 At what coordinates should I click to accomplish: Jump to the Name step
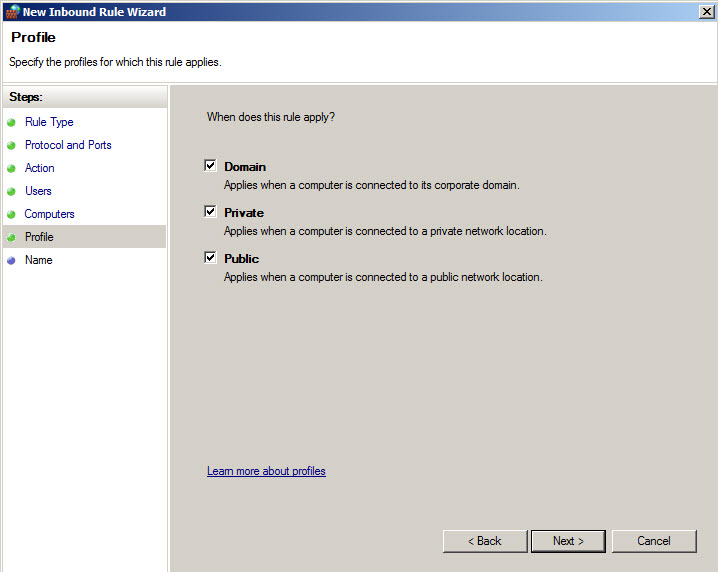(x=38, y=260)
